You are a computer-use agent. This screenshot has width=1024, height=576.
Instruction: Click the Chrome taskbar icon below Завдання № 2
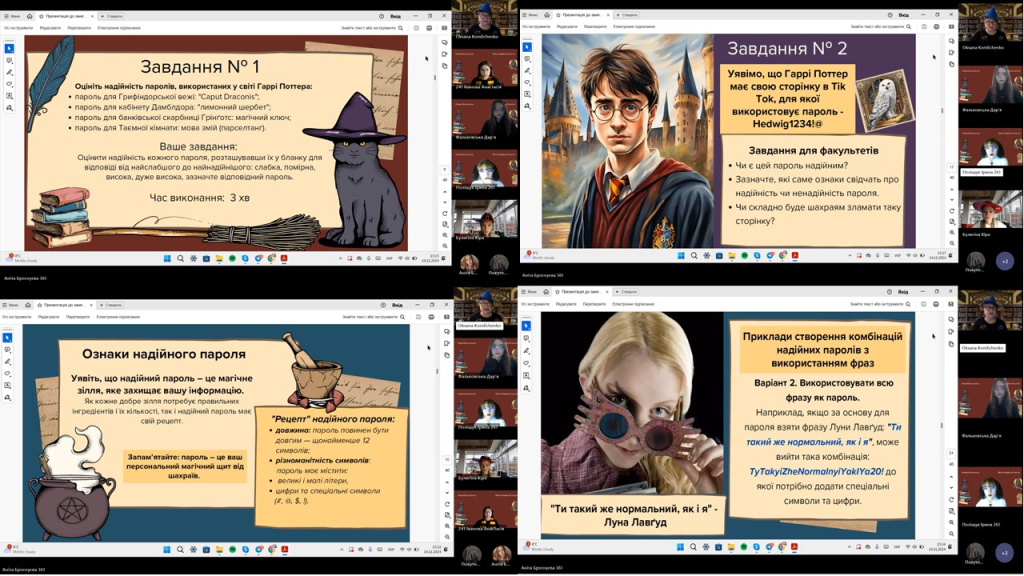click(x=782, y=255)
